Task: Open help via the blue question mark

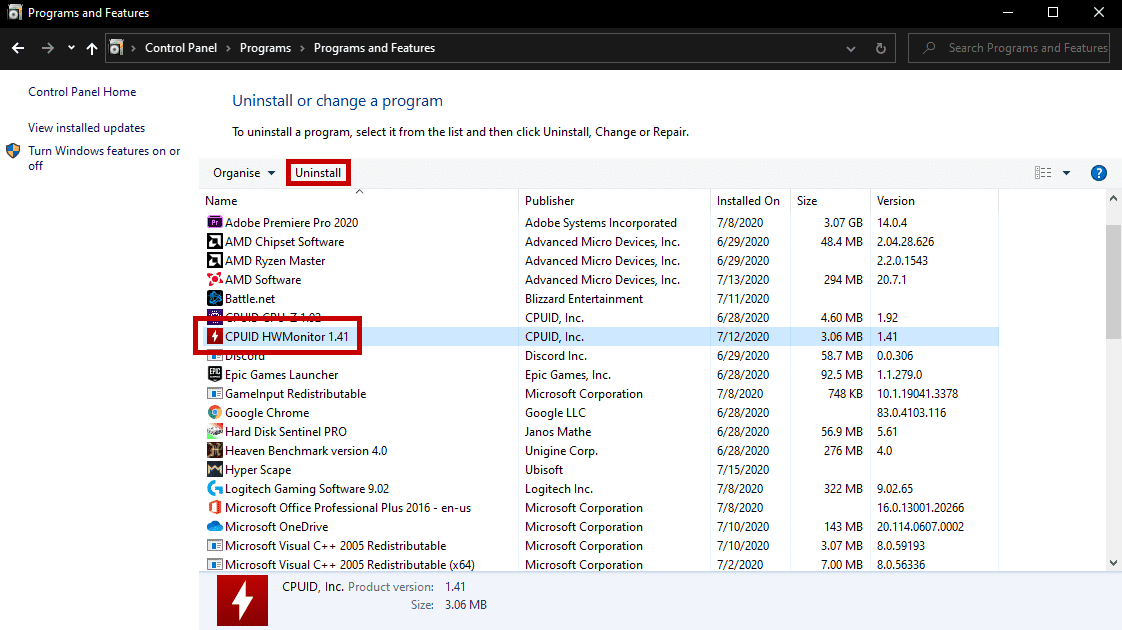Action: [1098, 173]
